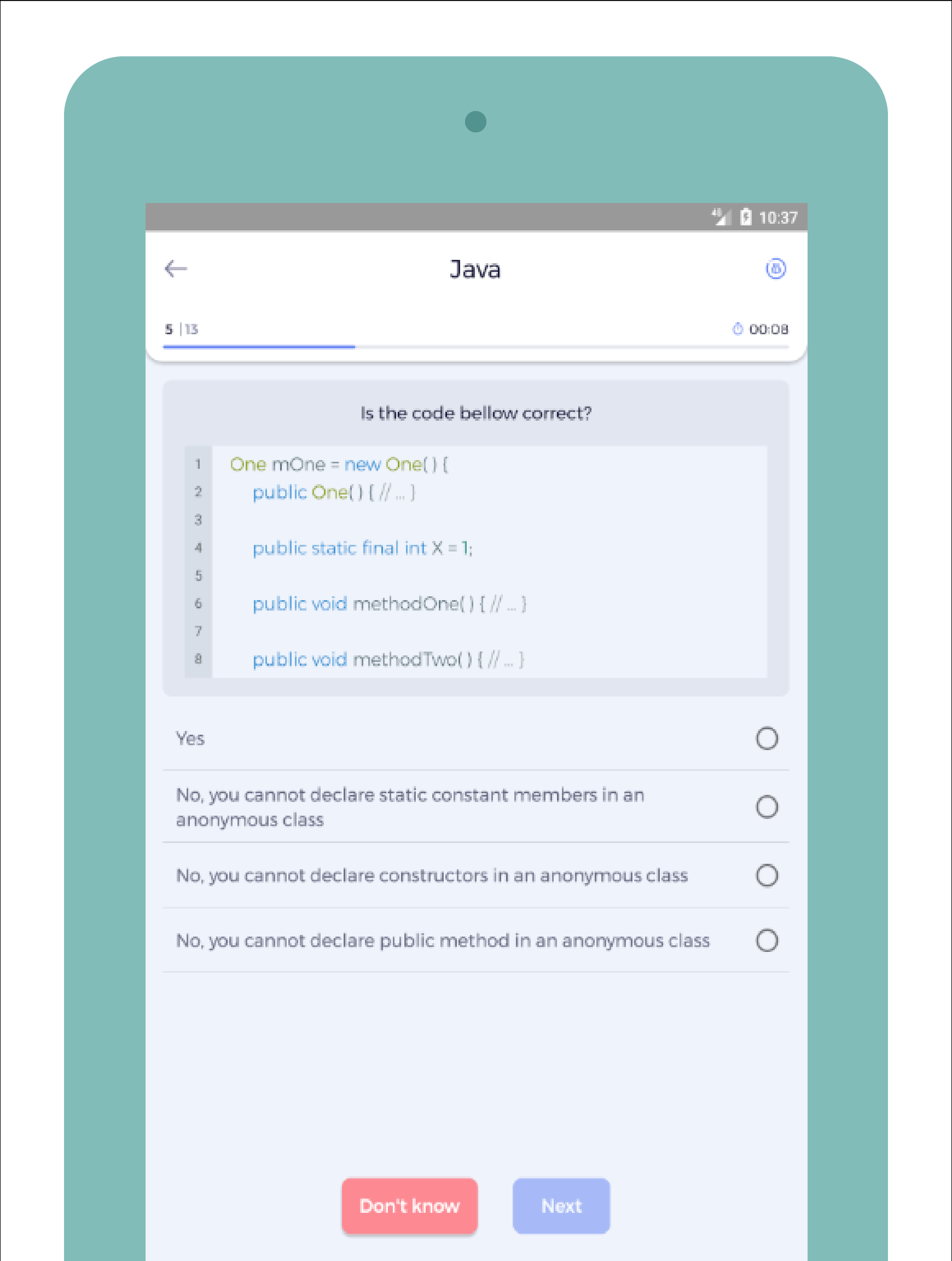Click the quiz progress bar
The height and width of the screenshot is (1261, 952).
[476, 346]
